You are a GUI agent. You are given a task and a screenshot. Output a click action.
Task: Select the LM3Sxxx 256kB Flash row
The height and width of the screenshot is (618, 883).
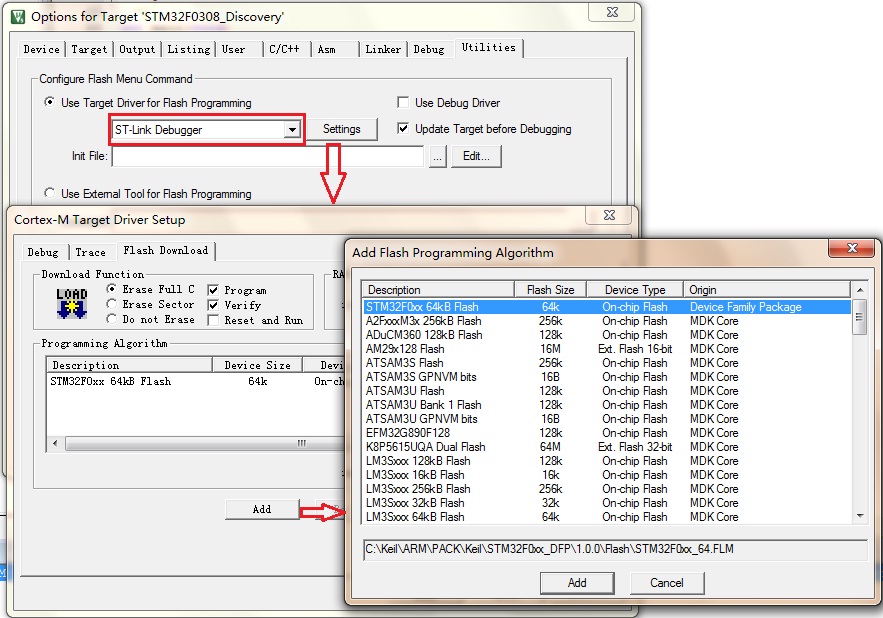pos(607,489)
